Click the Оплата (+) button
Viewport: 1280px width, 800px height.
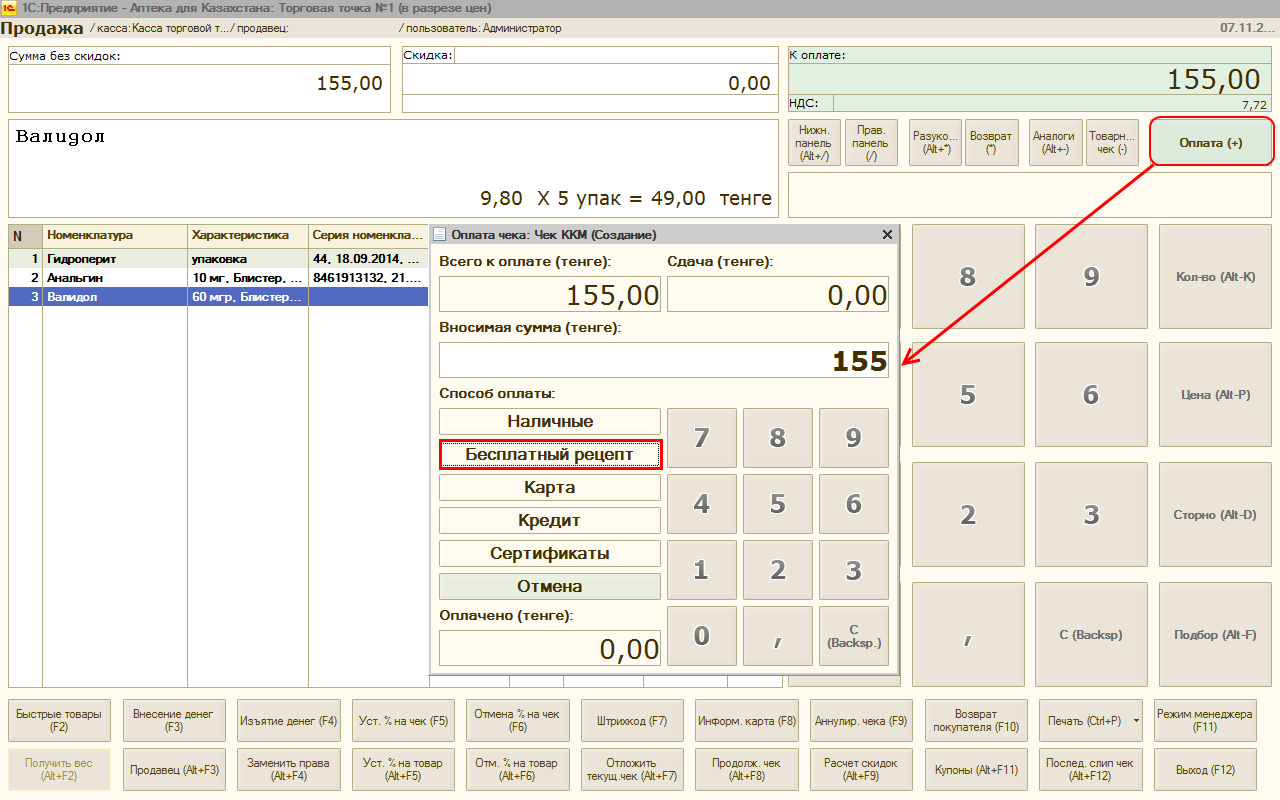[1211, 143]
